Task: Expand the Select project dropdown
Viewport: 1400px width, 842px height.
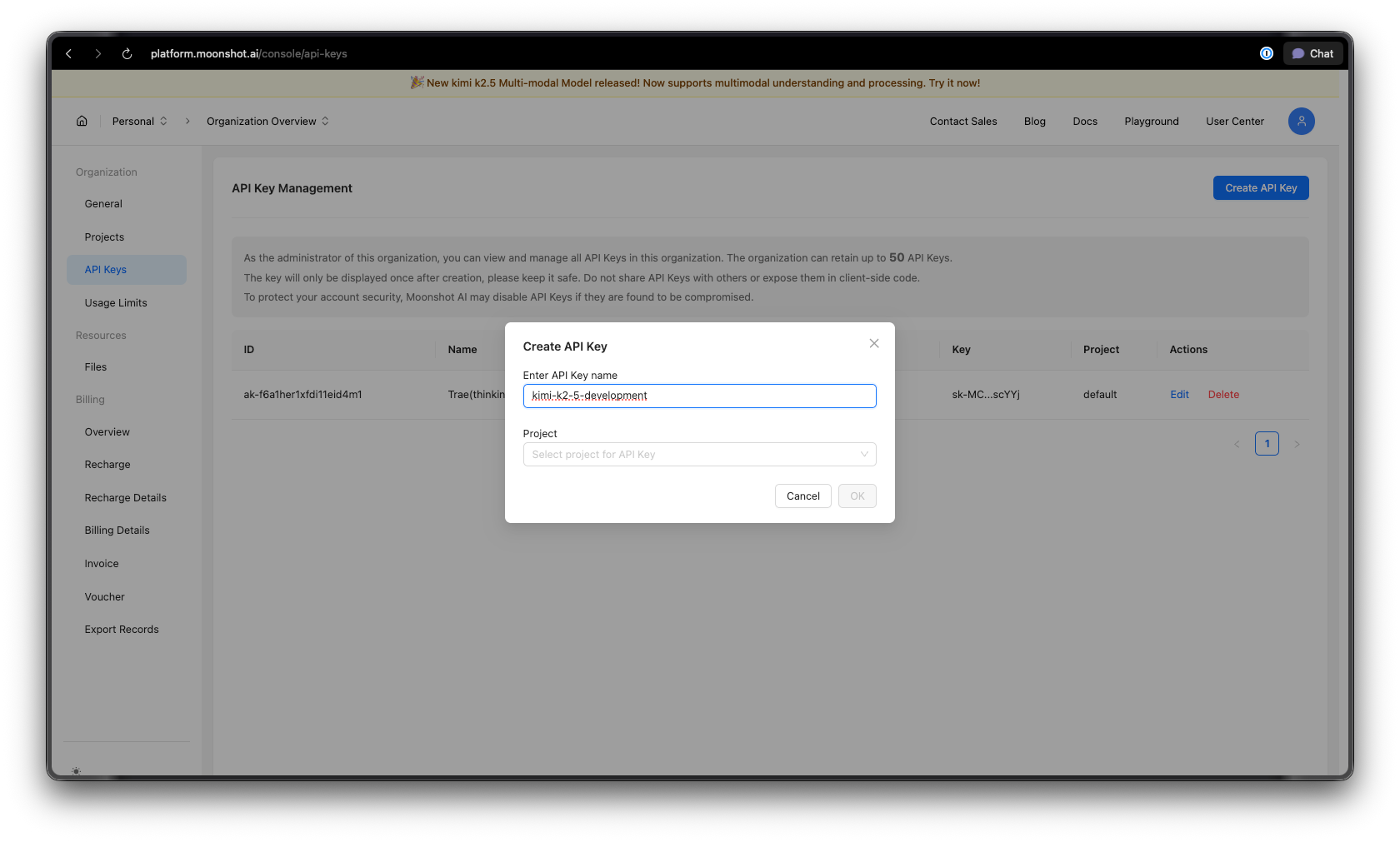Action: click(x=698, y=454)
